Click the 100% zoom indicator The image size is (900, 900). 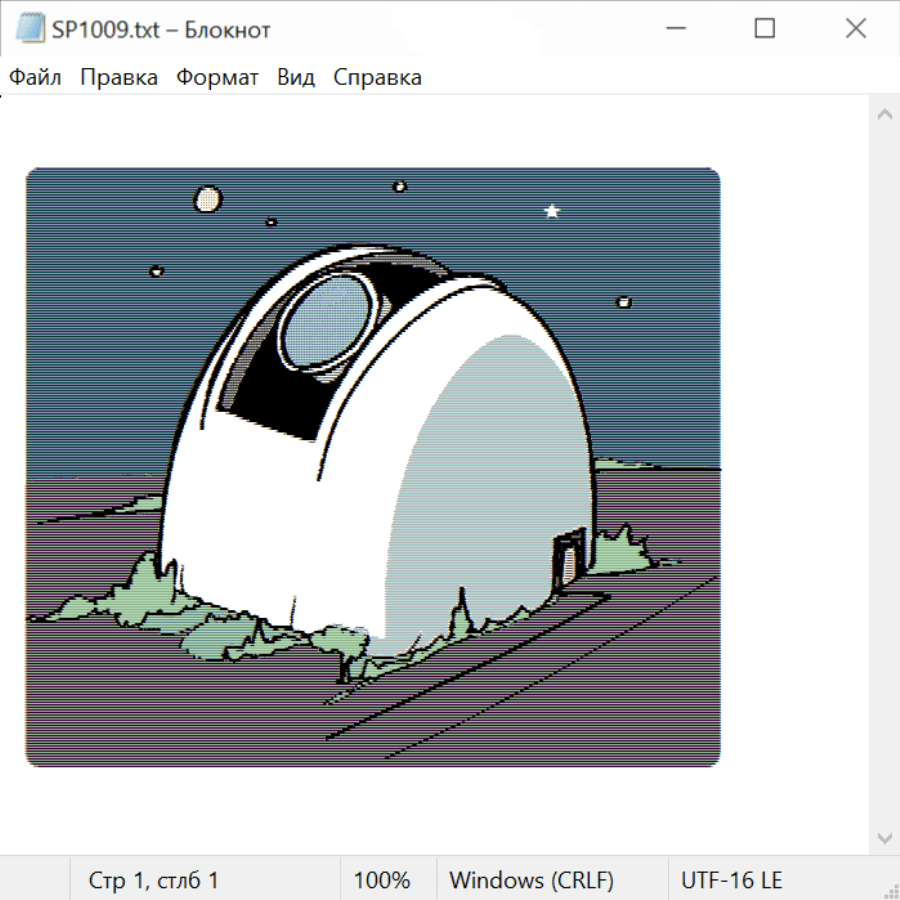pyautogui.click(x=382, y=880)
